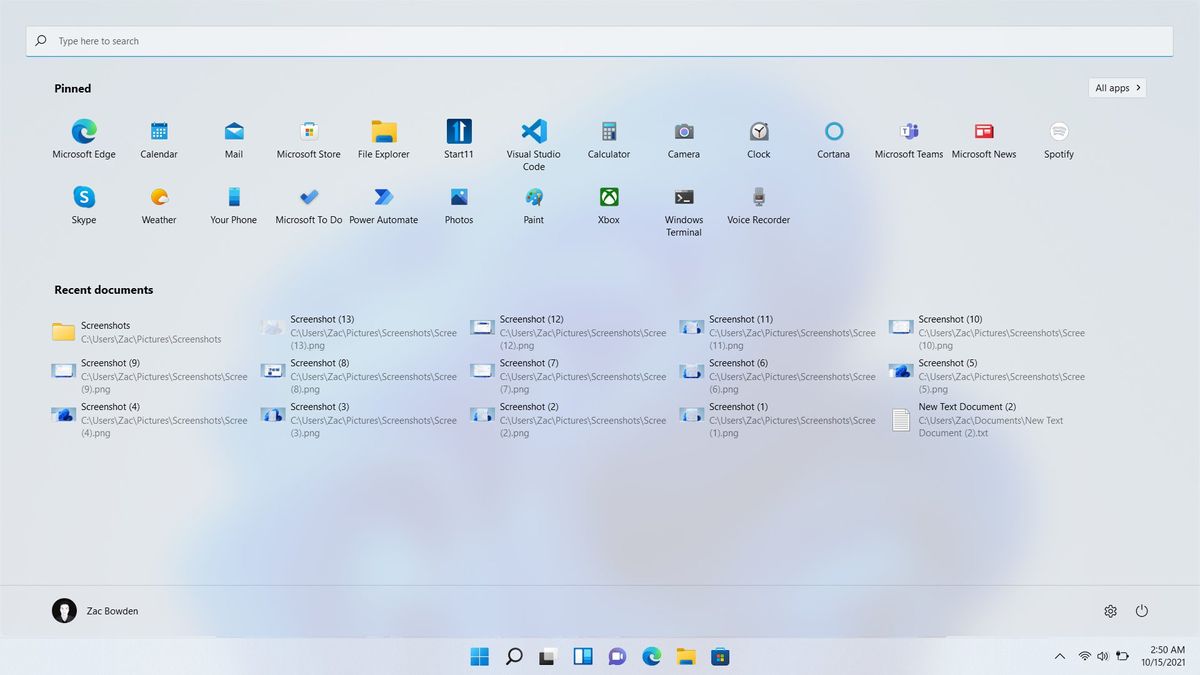Open Cortana
The width and height of the screenshot is (1200, 675).
[833, 133]
